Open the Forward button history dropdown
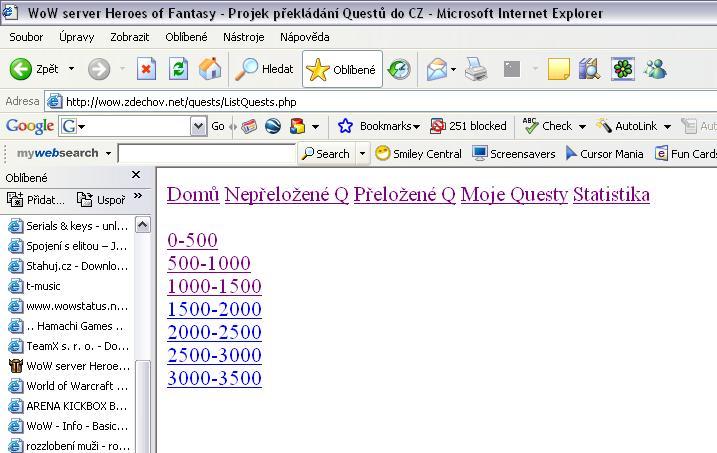This screenshot has width=717, height=453. click(123, 69)
